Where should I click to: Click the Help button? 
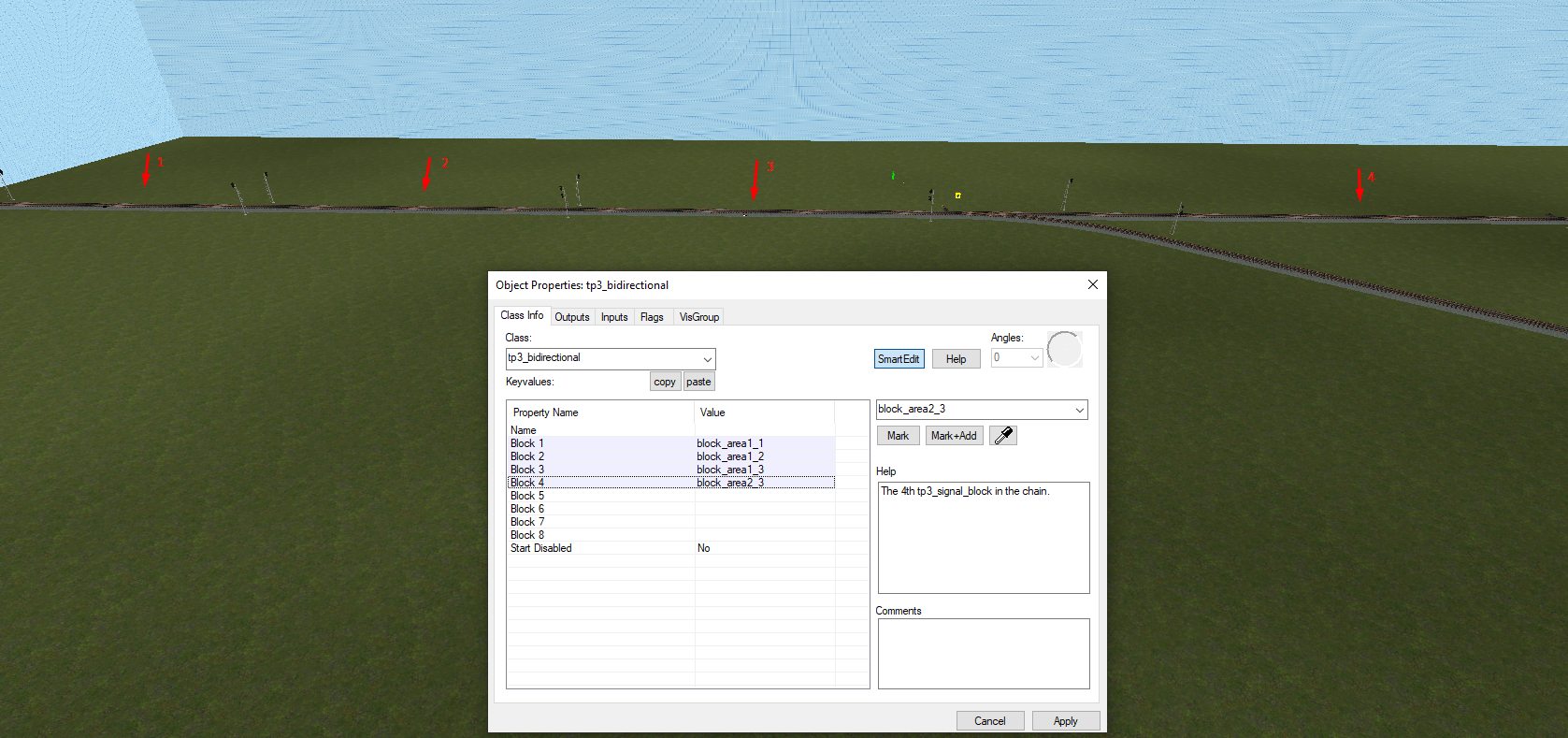coord(956,358)
